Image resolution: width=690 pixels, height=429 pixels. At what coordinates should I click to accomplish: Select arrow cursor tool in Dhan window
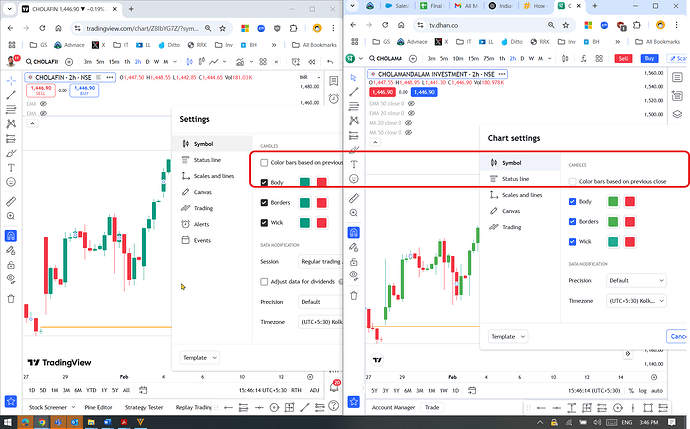[x=353, y=77]
